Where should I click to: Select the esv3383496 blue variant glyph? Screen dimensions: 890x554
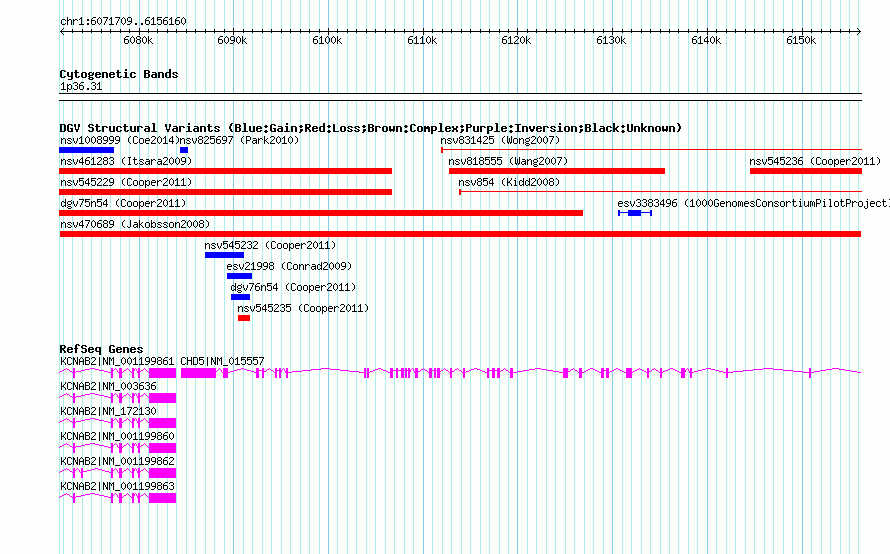tap(635, 213)
